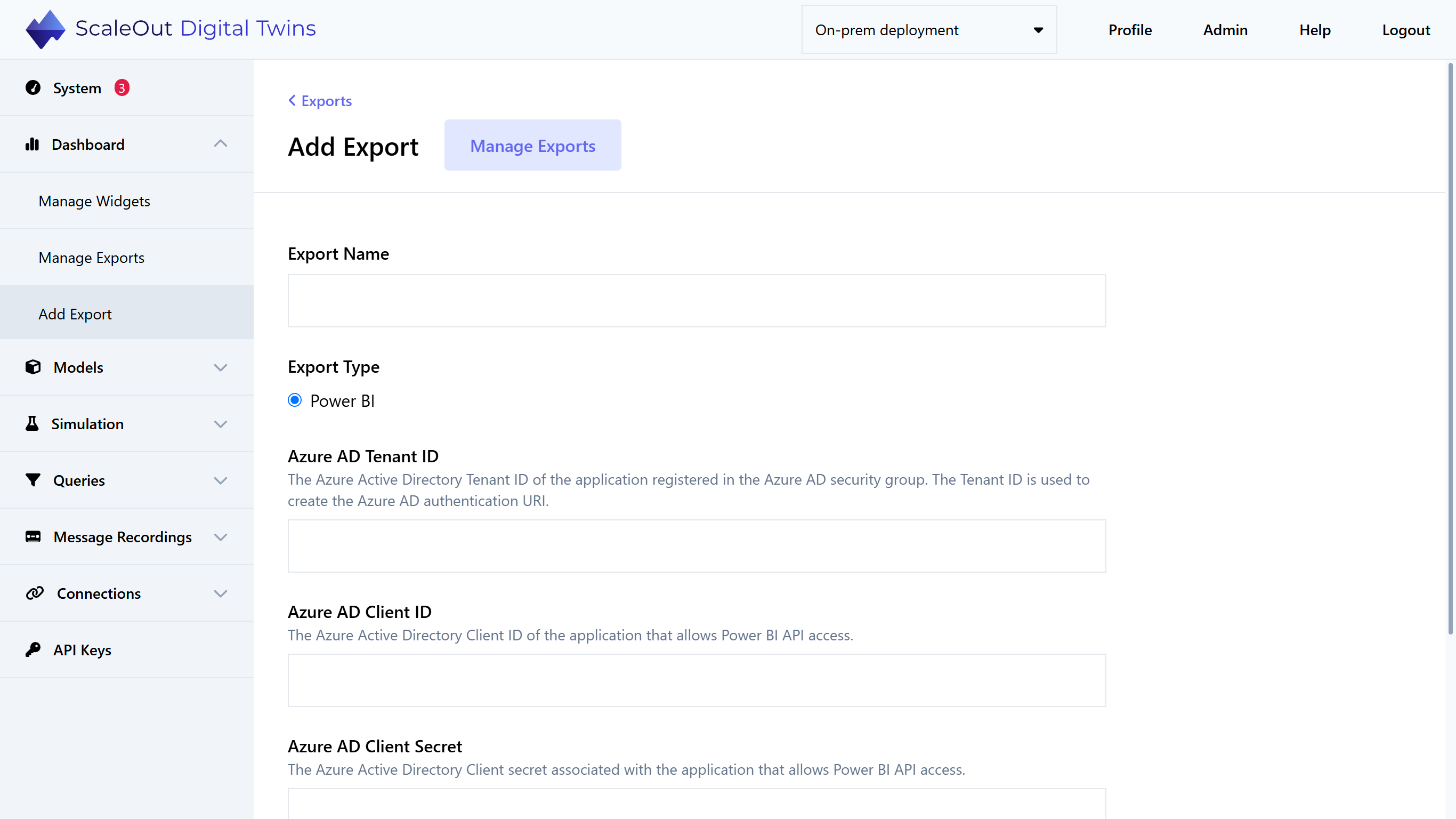Image resolution: width=1456 pixels, height=819 pixels.
Task: Click the red notification badge showing 3
Action: 122,87
